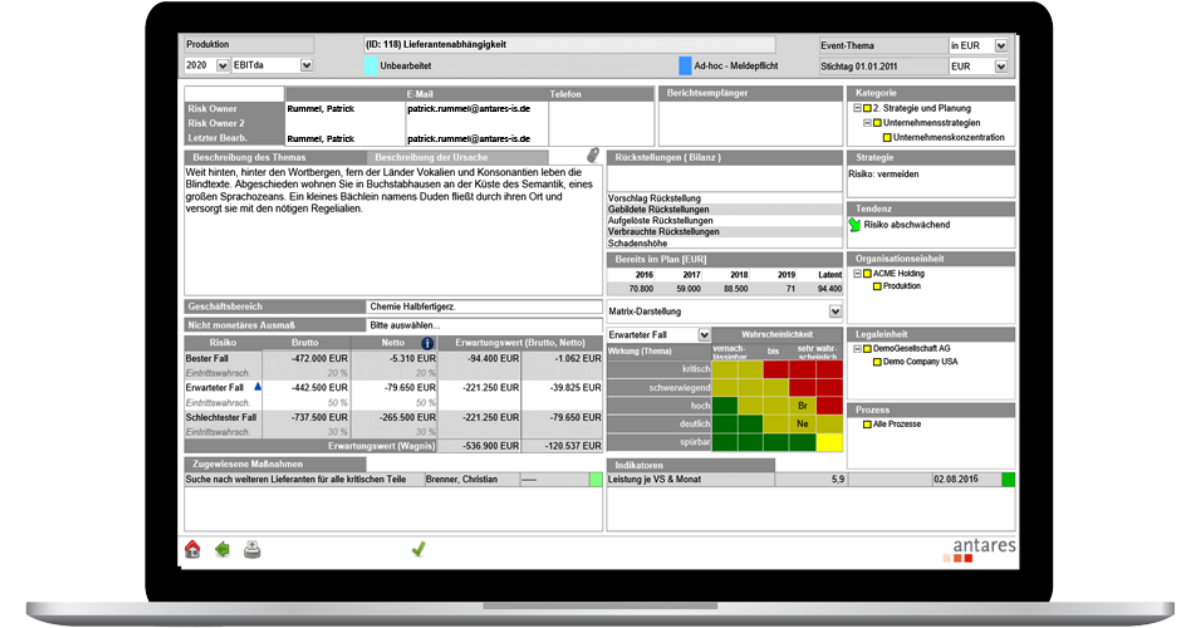Click the green Tendenz arrow icon
Screen dimensions: 1200x628
(854, 225)
